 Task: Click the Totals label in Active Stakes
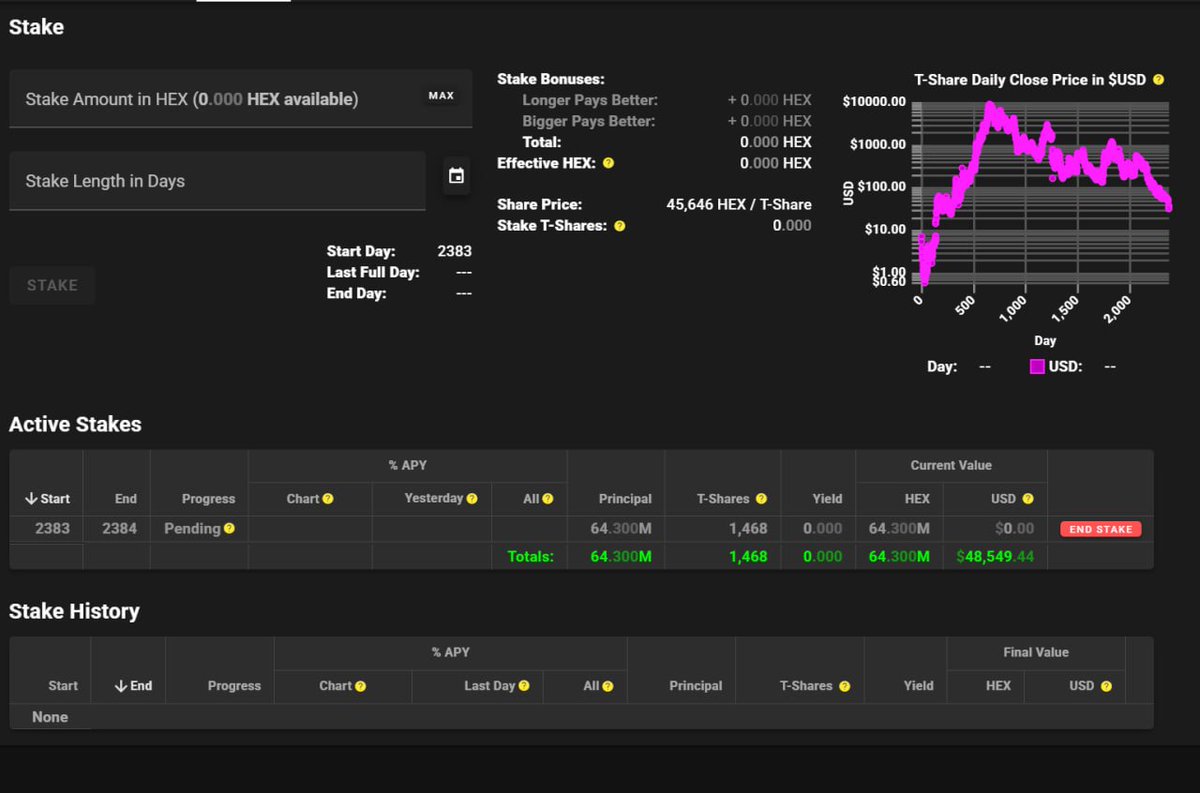click(x=530, y=556)
